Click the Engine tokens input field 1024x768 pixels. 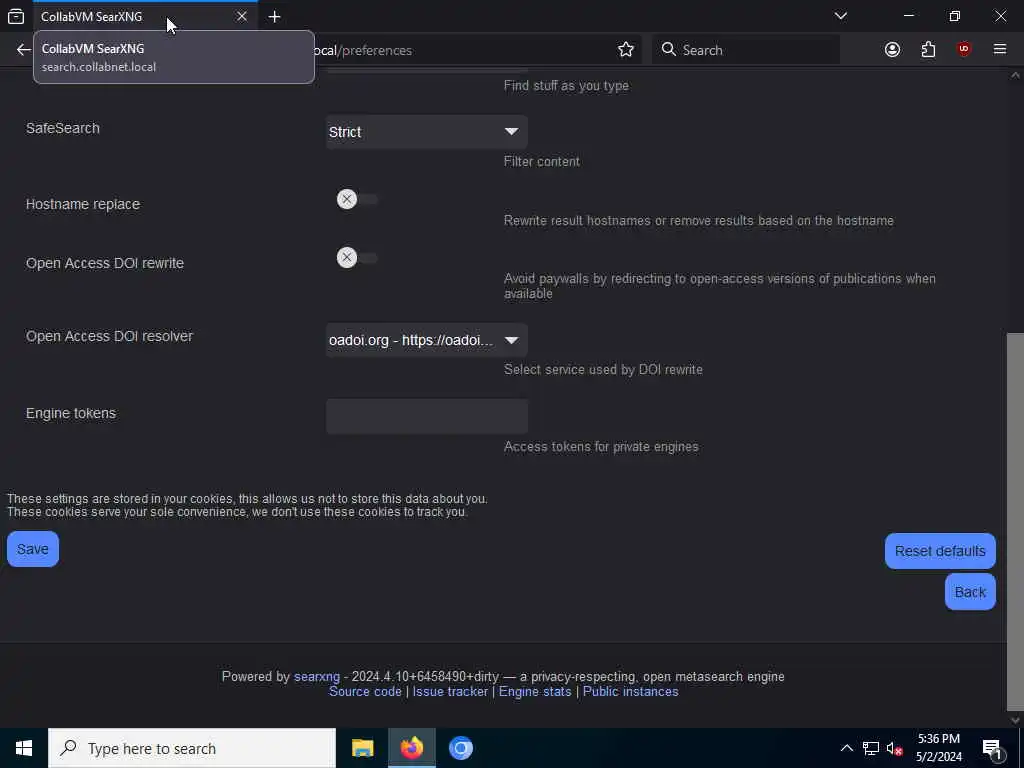click(x=426, y=417)
